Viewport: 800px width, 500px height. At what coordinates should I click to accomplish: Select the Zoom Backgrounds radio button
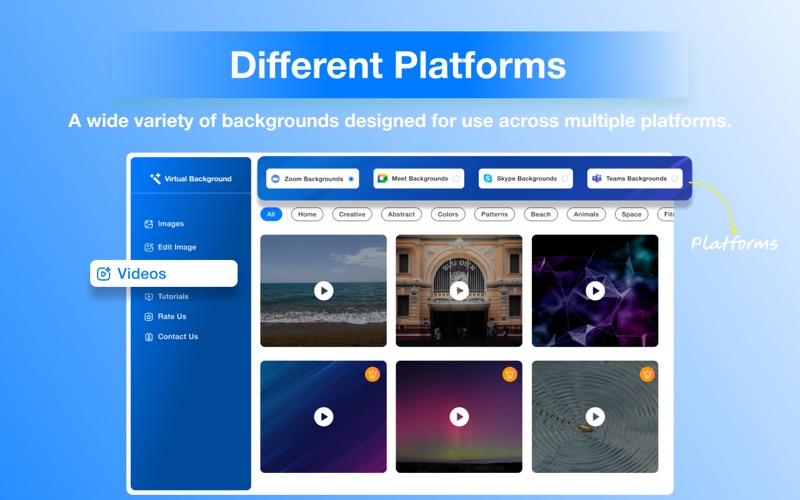tap(351, 179)
